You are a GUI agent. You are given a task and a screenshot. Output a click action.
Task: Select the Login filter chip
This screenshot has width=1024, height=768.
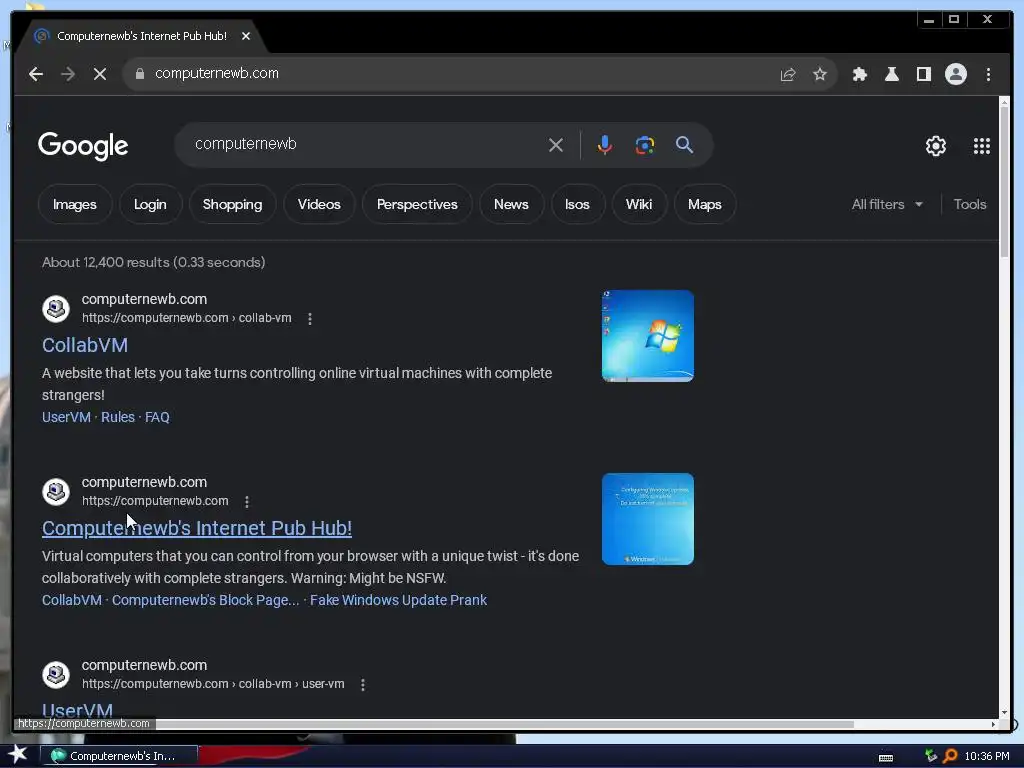[150, 204]
